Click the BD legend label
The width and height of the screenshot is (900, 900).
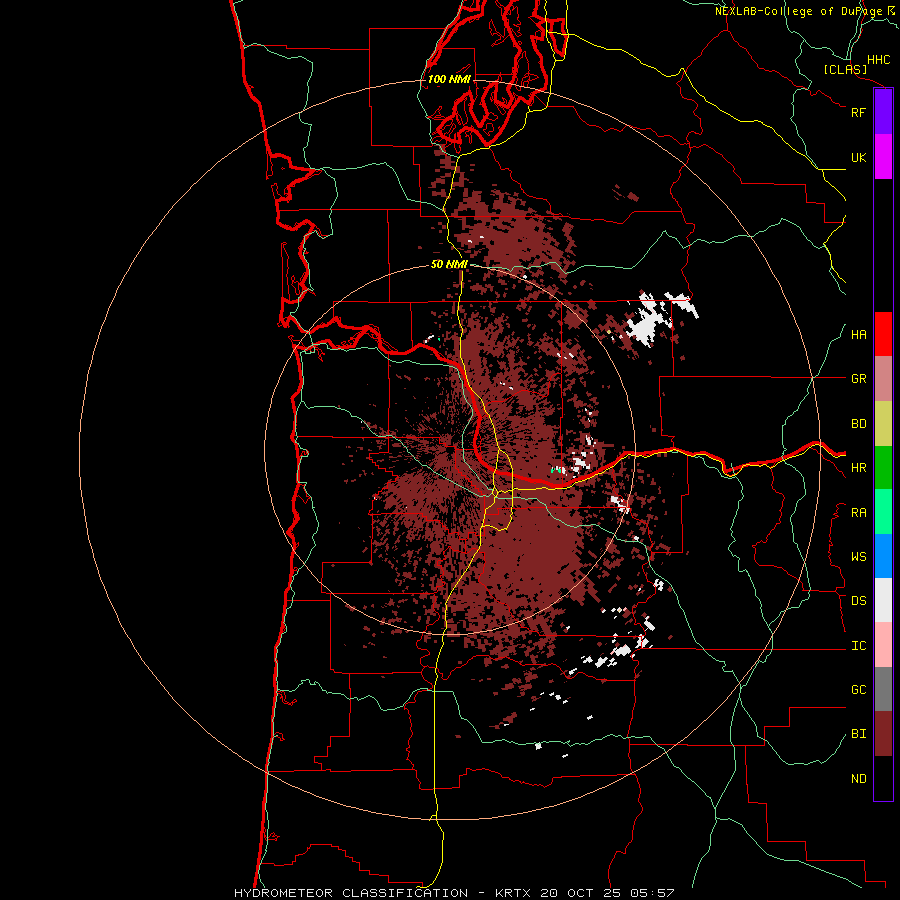click(x=859, y=424)
